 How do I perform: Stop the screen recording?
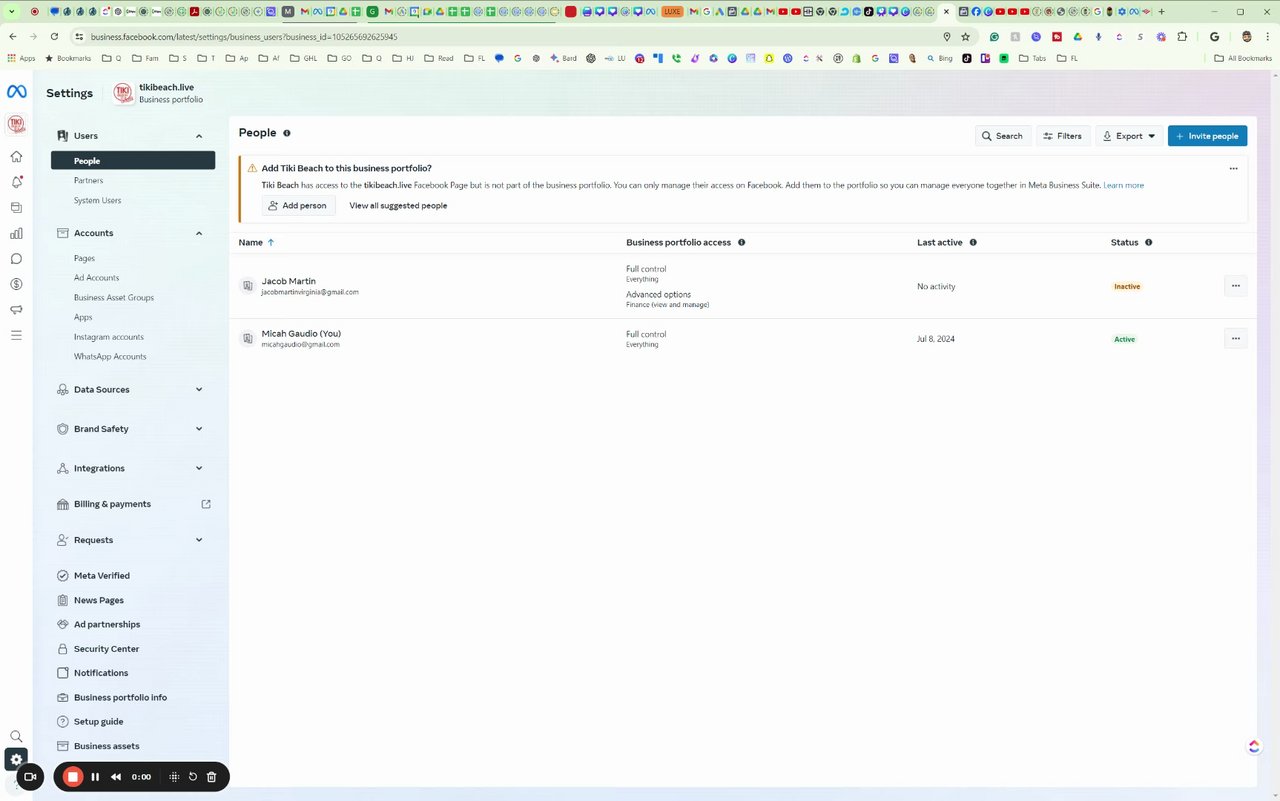click(x=73, y=777)
